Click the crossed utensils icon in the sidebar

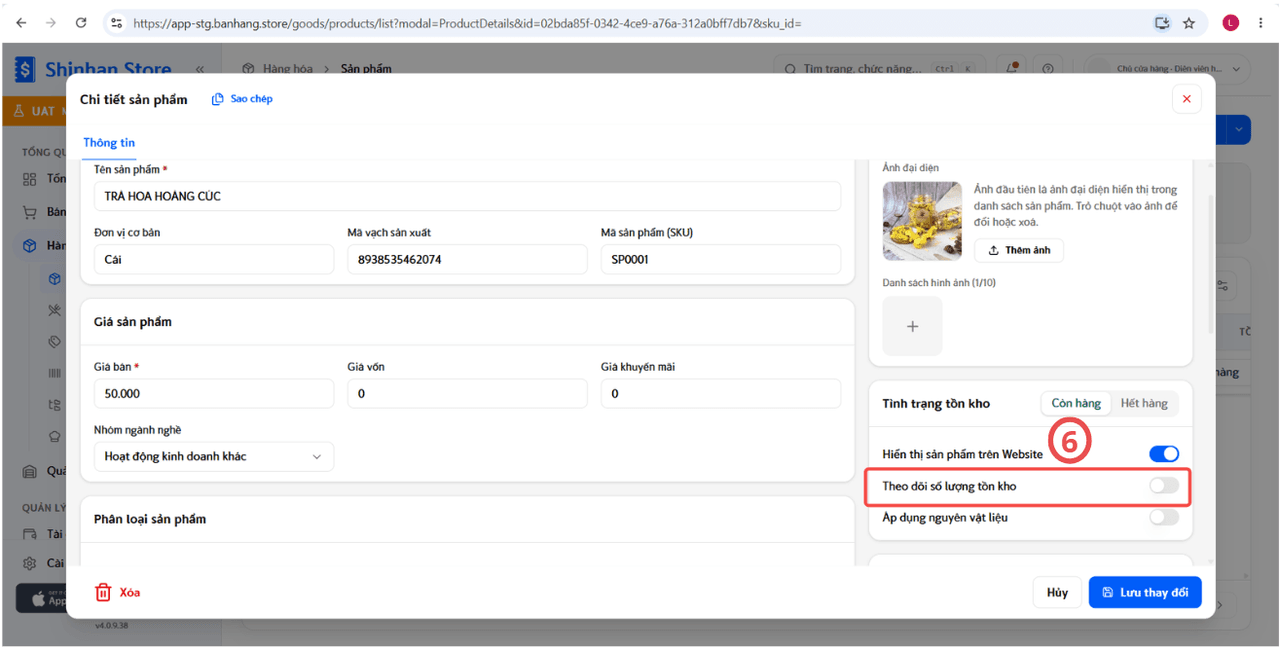pos(55,311)
